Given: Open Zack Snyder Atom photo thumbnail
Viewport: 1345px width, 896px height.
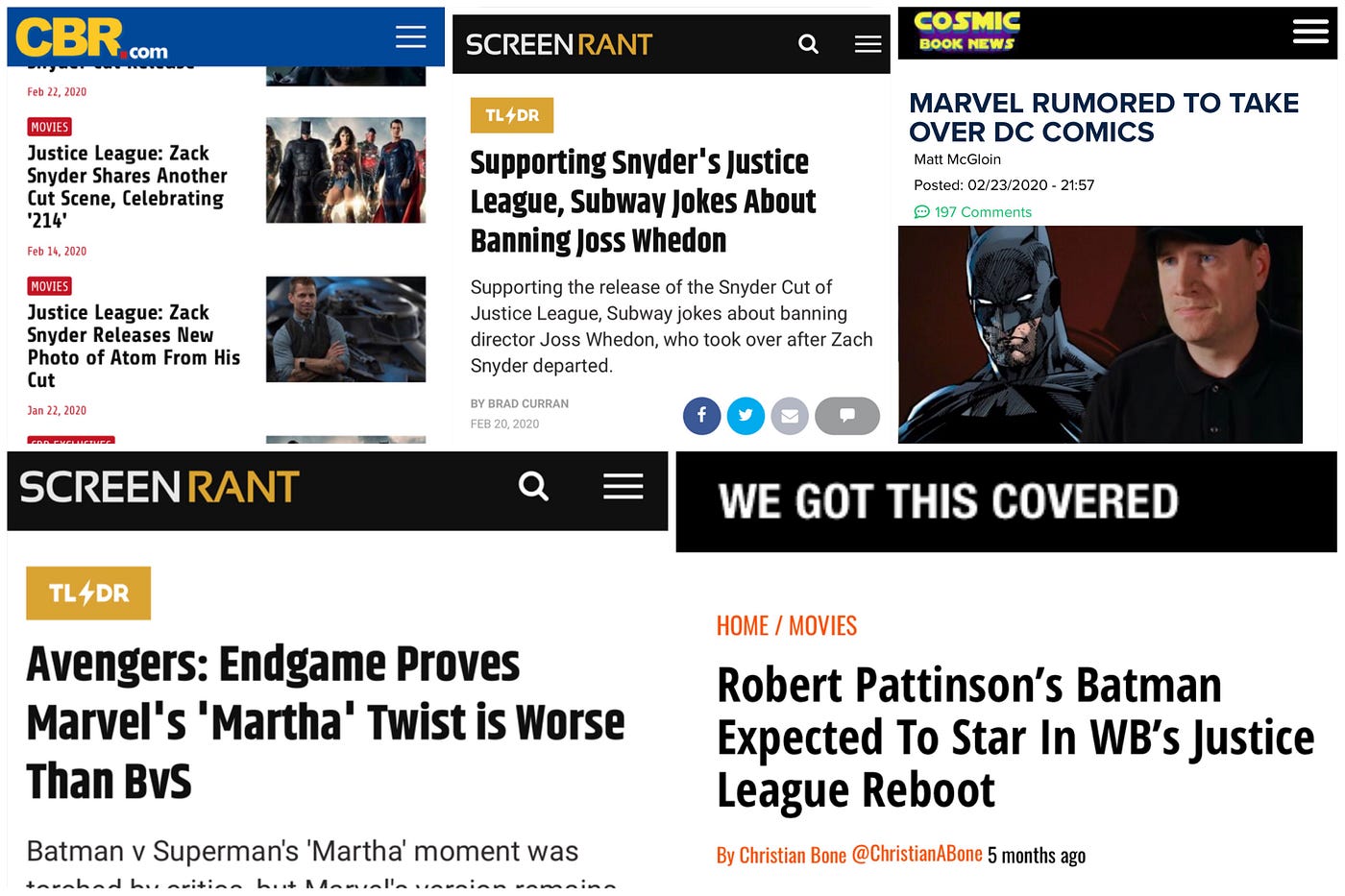Looking at the screenshot, I should tap(346, 329).
